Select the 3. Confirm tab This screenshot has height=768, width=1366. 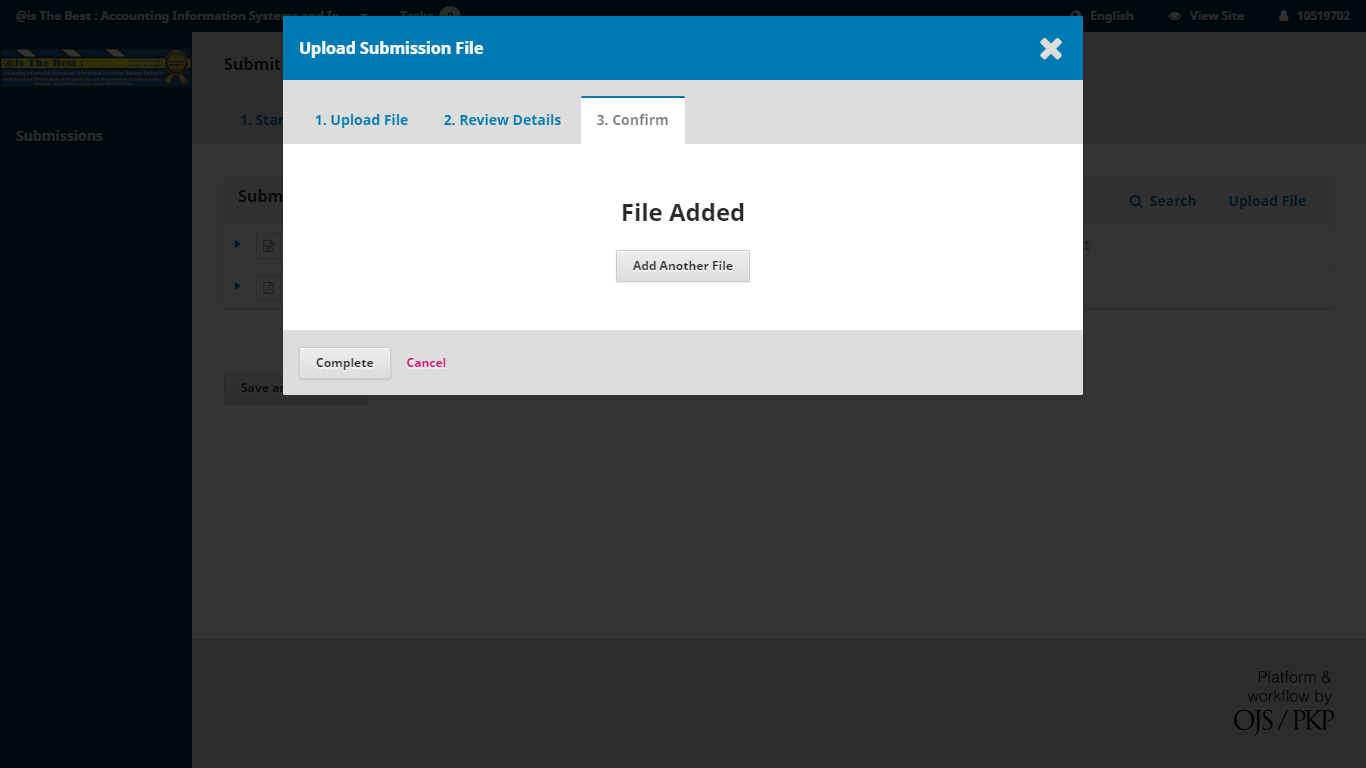[632, 120]
